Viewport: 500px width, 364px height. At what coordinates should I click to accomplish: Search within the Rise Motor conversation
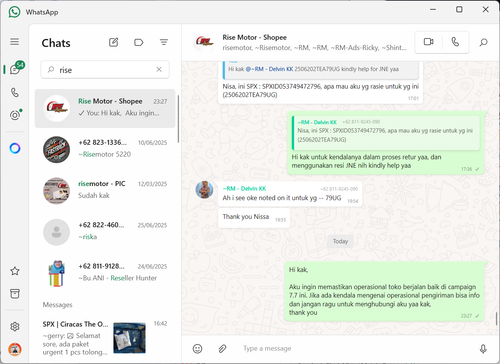tap(483, 42)
